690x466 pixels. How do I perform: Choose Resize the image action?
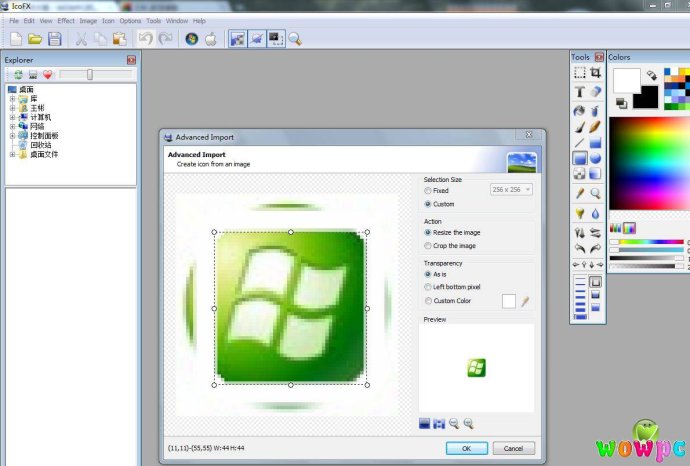click(x=452, y=232)
